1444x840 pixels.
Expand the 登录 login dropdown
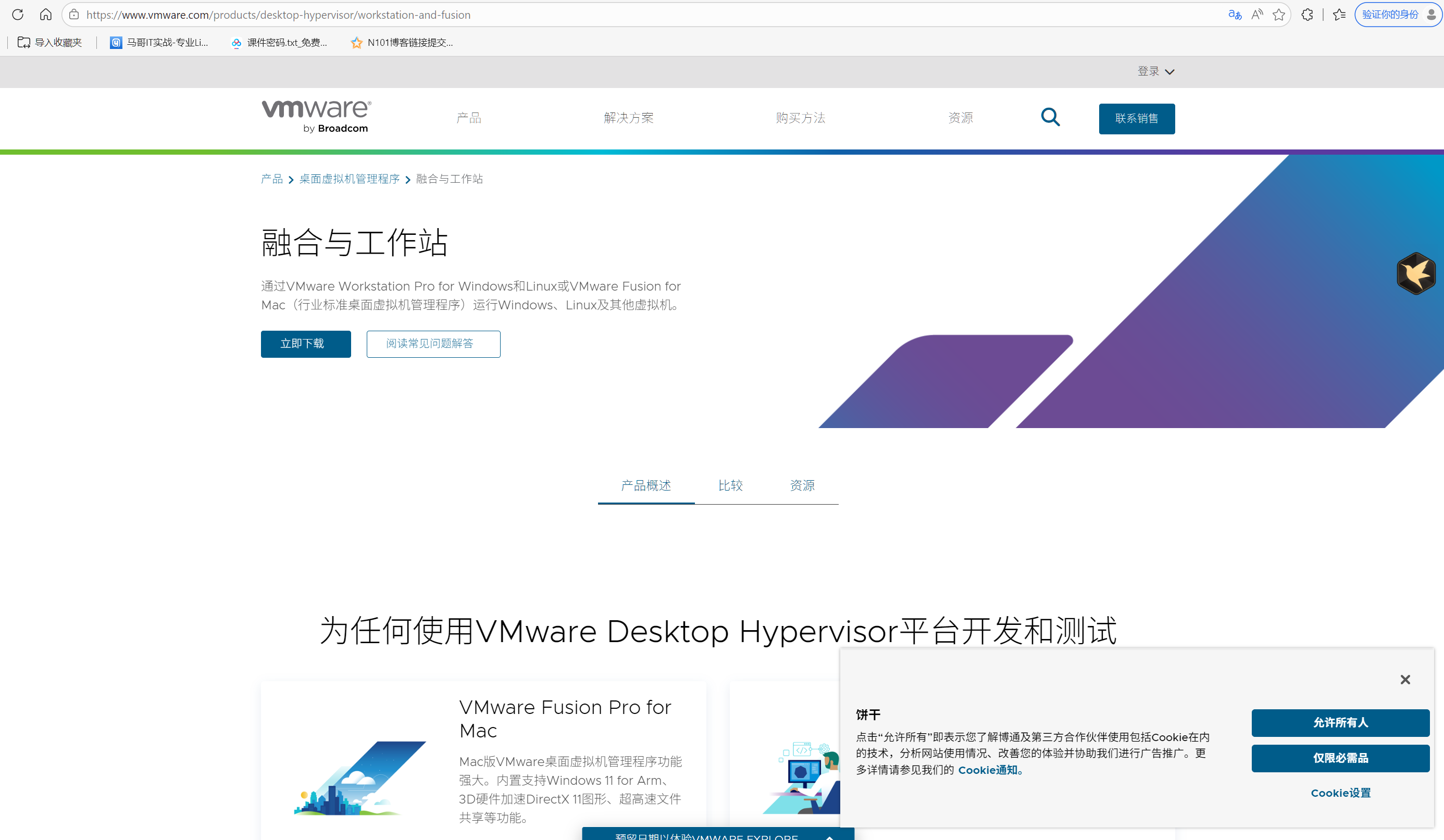pyautogui.click(x=1155, y=71)
